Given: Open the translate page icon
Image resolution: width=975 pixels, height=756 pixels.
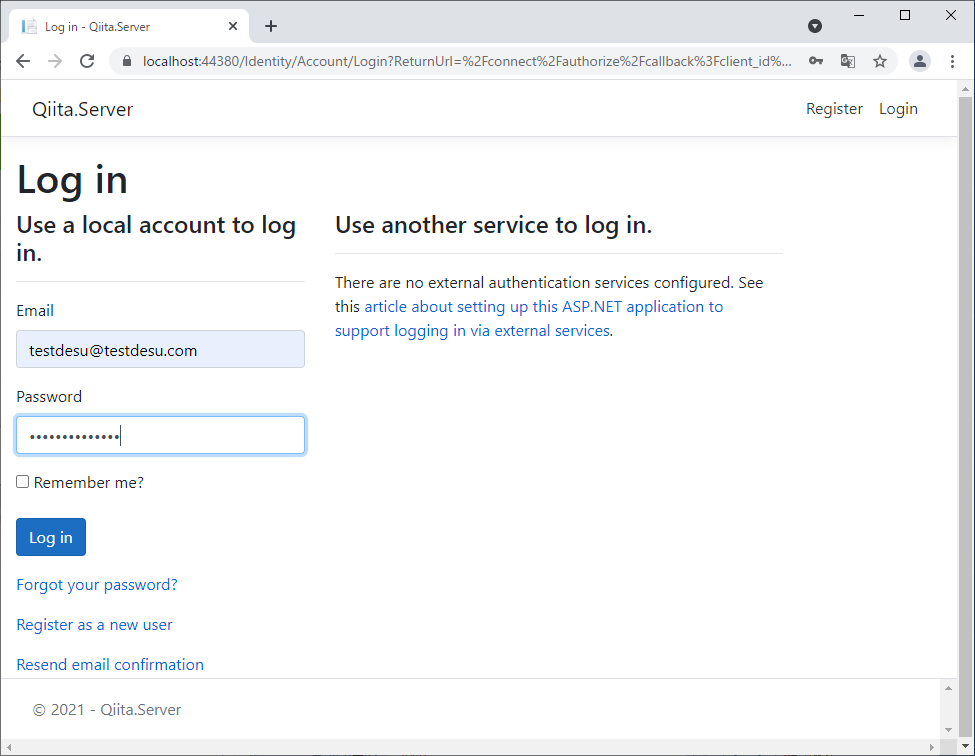Looking at the screenshot, I should (848, 61).
